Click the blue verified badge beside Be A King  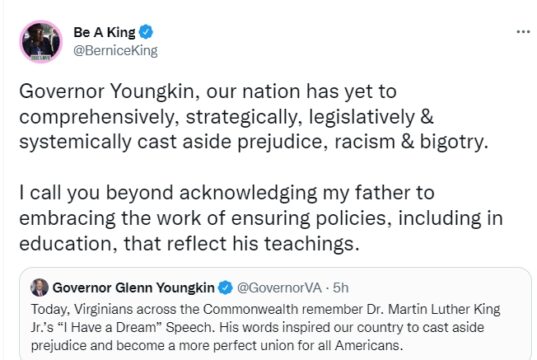pyautogui.click(x=146, y=32)
